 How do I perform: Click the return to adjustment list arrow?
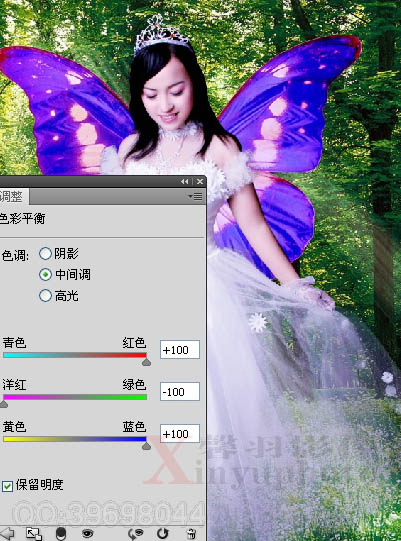(7, 533)
